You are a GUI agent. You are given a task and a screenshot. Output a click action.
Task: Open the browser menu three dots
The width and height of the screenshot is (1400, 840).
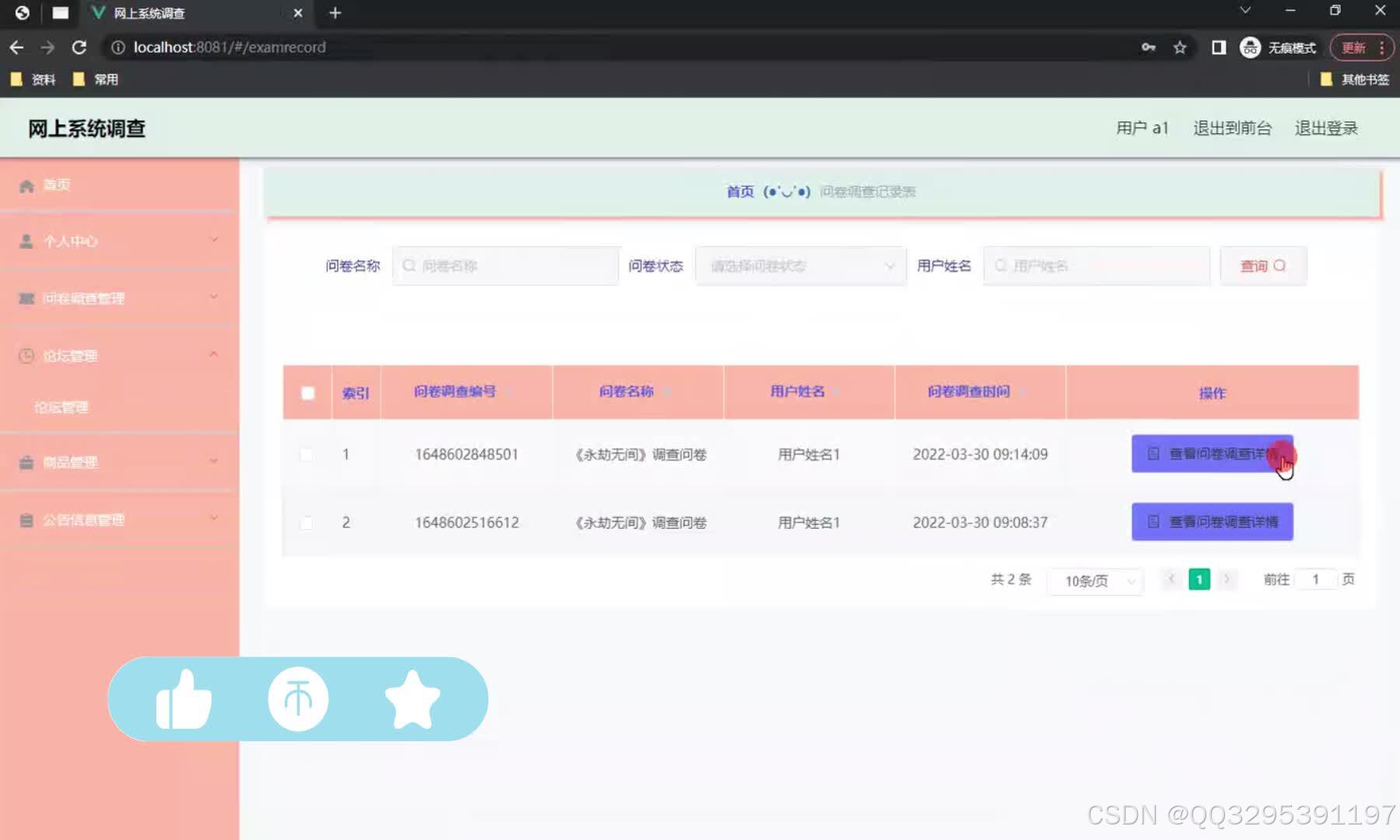pyautogui.click(x=1381, y=47)
